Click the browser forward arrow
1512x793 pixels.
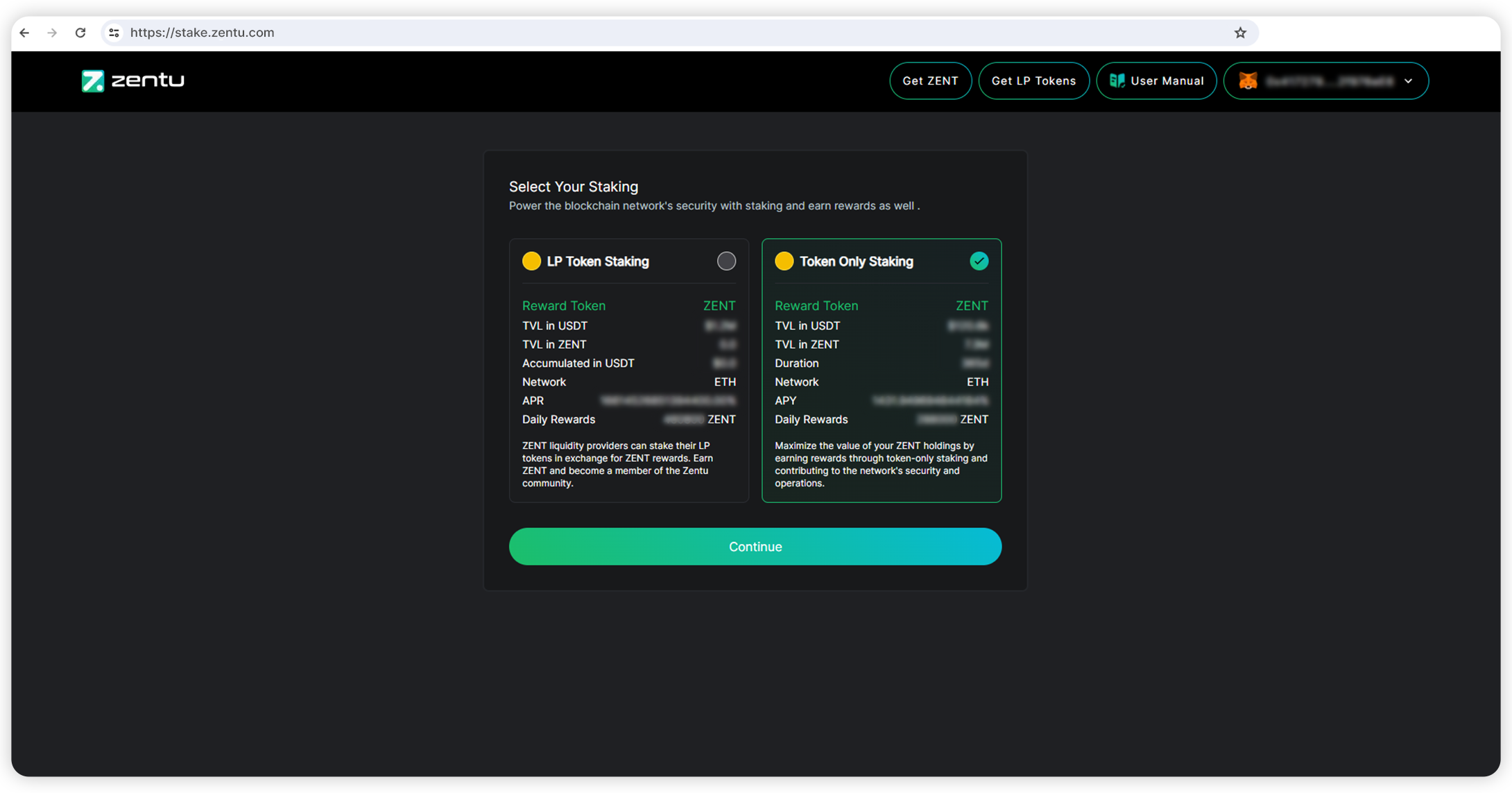click(53, 33)
